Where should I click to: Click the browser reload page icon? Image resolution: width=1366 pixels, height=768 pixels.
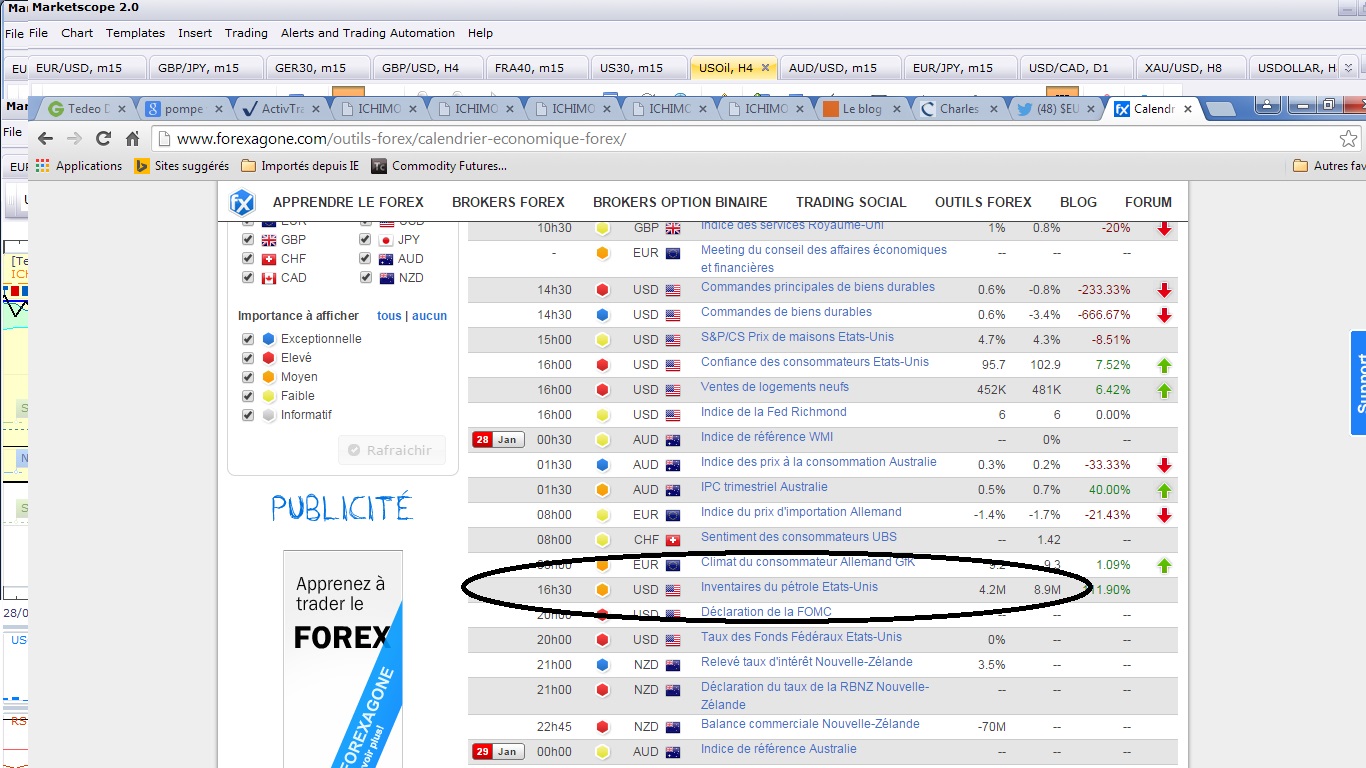pos(103,139)
